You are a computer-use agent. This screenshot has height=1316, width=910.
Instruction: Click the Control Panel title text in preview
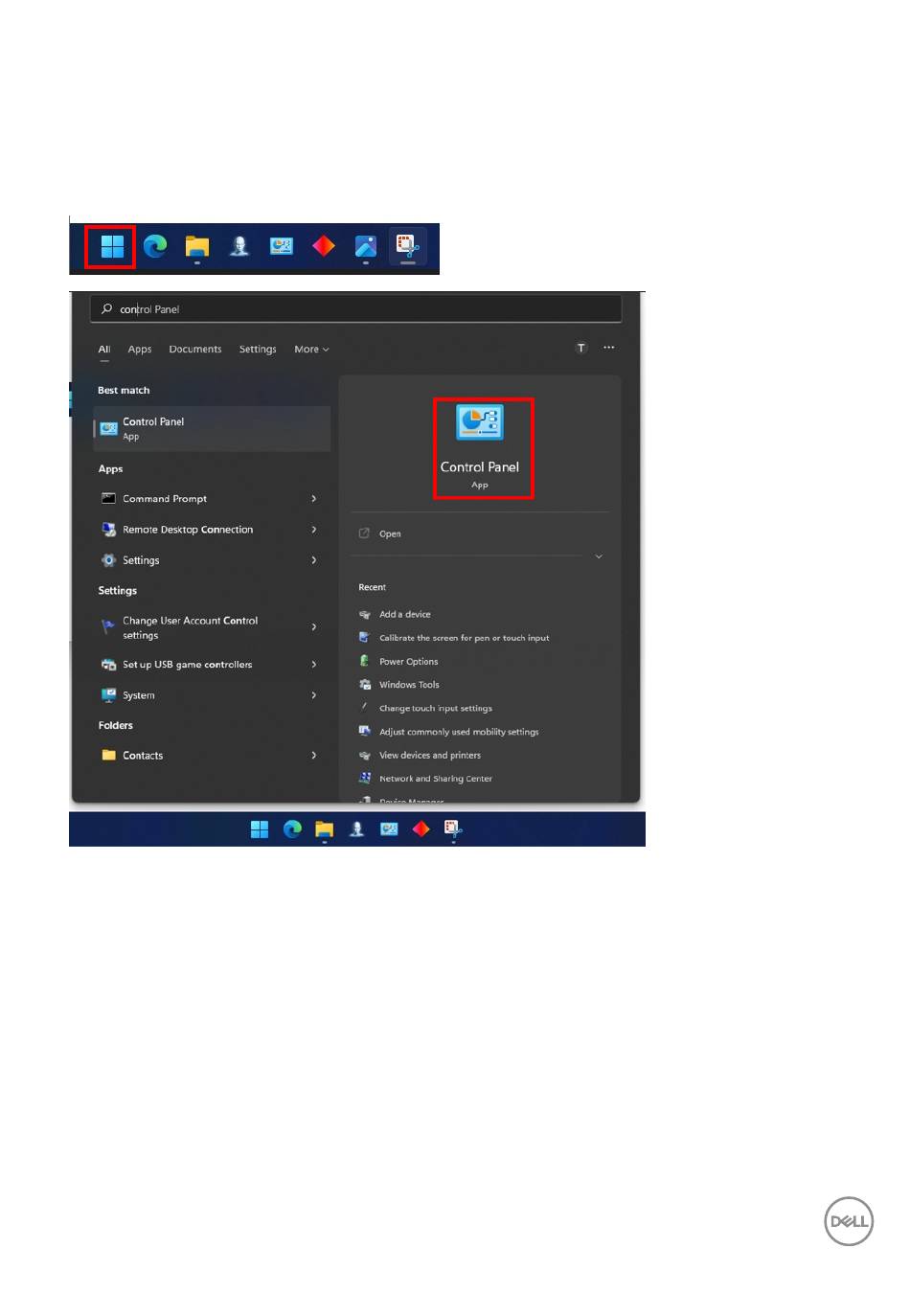(x=480, y=467)
